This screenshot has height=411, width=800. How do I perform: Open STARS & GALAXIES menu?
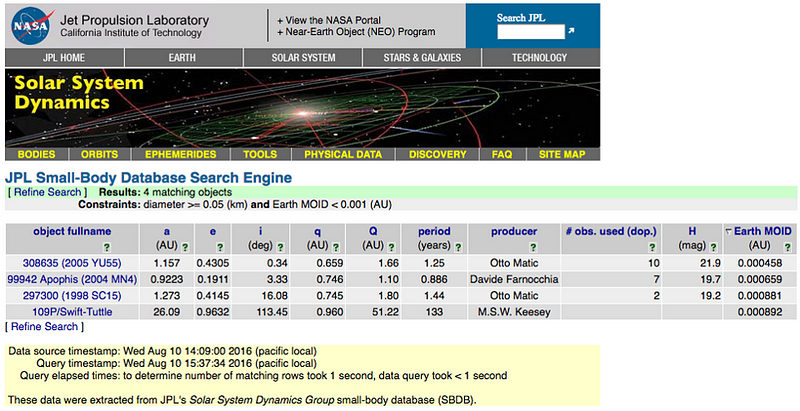(x=422, y=58)
